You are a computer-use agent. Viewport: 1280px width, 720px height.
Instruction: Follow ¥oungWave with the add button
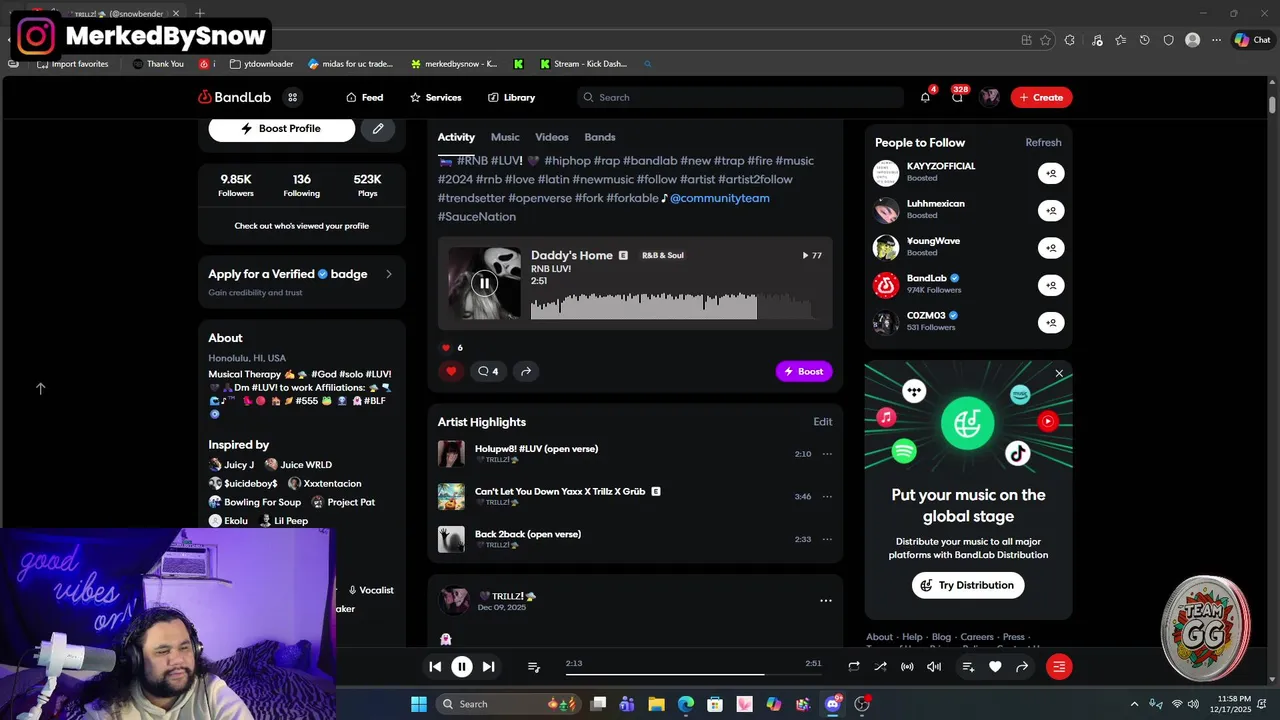(1051, 248)
